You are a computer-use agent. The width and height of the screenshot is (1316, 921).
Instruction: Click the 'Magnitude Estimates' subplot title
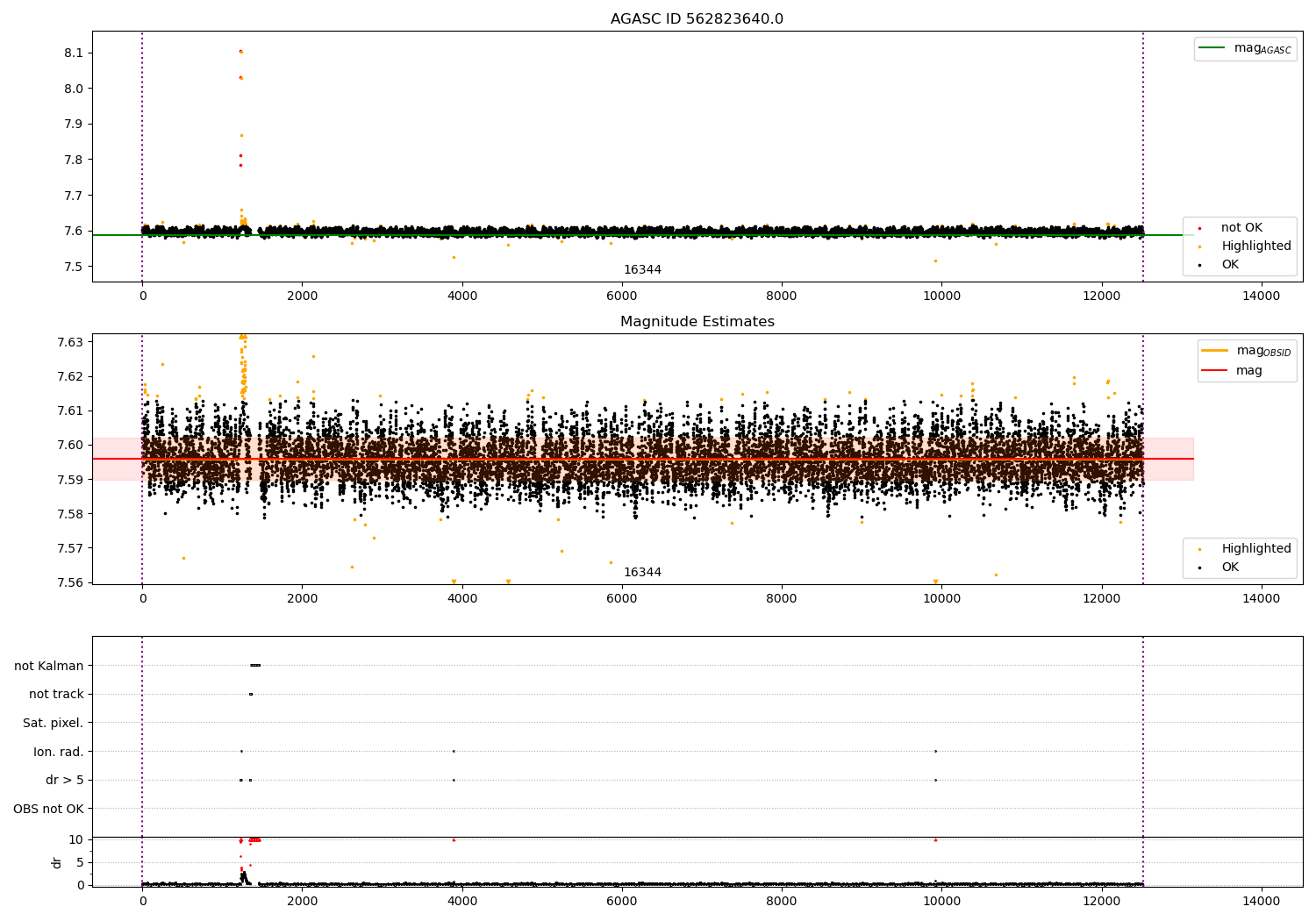(x=697, y=322)
